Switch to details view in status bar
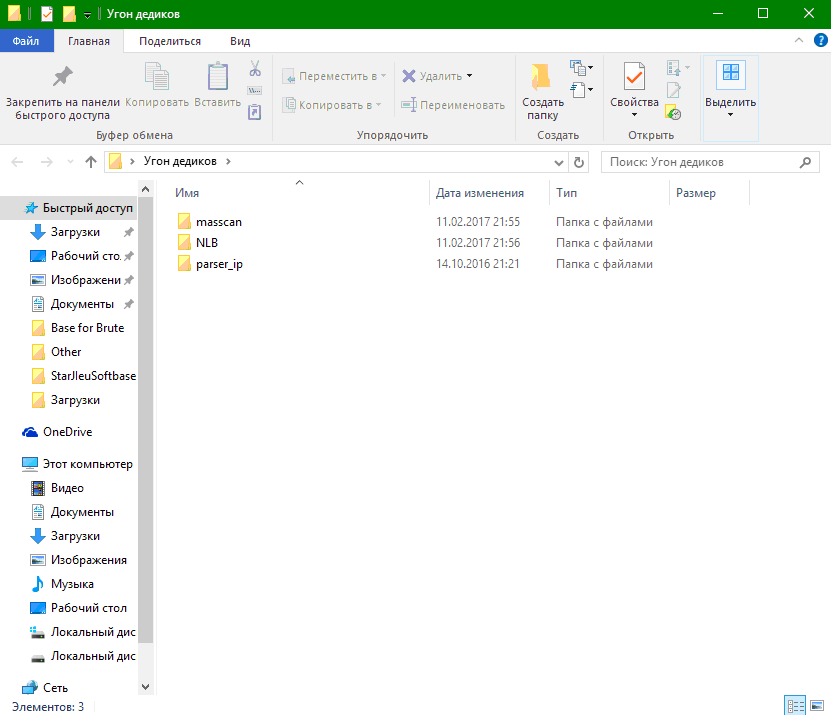 pyautogui.click(x=796, y=706)
